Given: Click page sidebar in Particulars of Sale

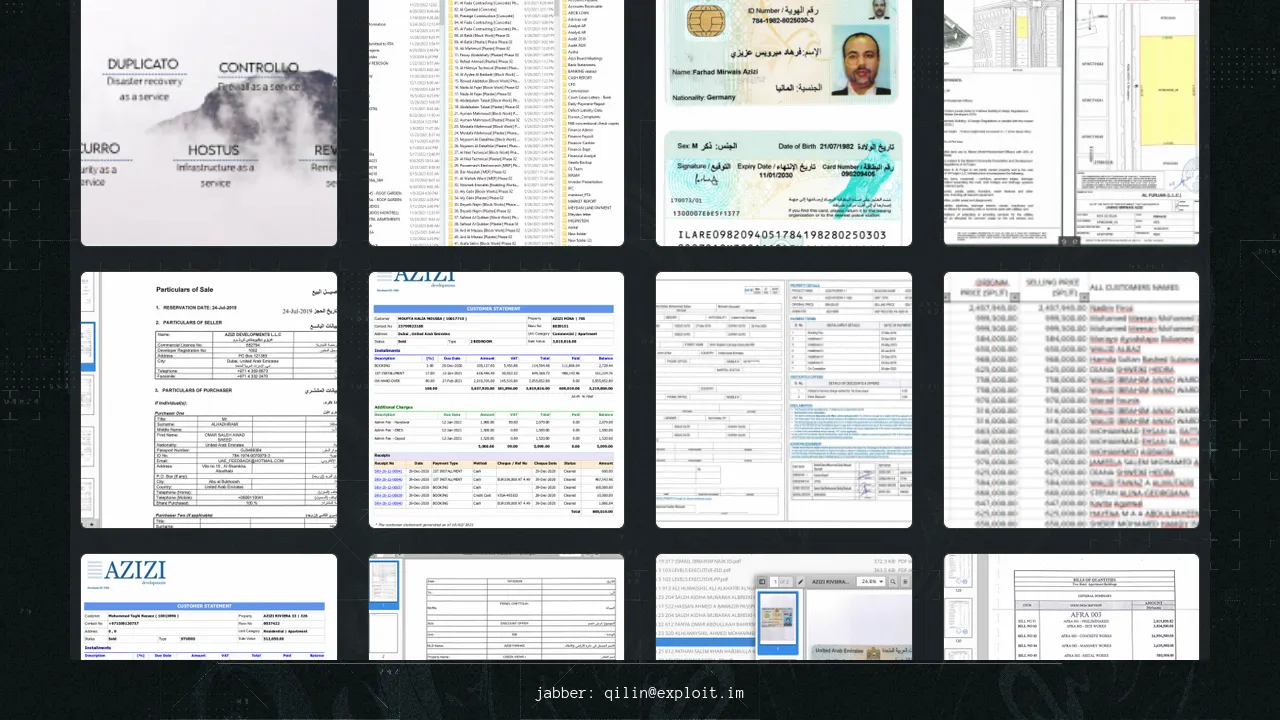Looking at the screenshot, I should click(x=89, y=400).
